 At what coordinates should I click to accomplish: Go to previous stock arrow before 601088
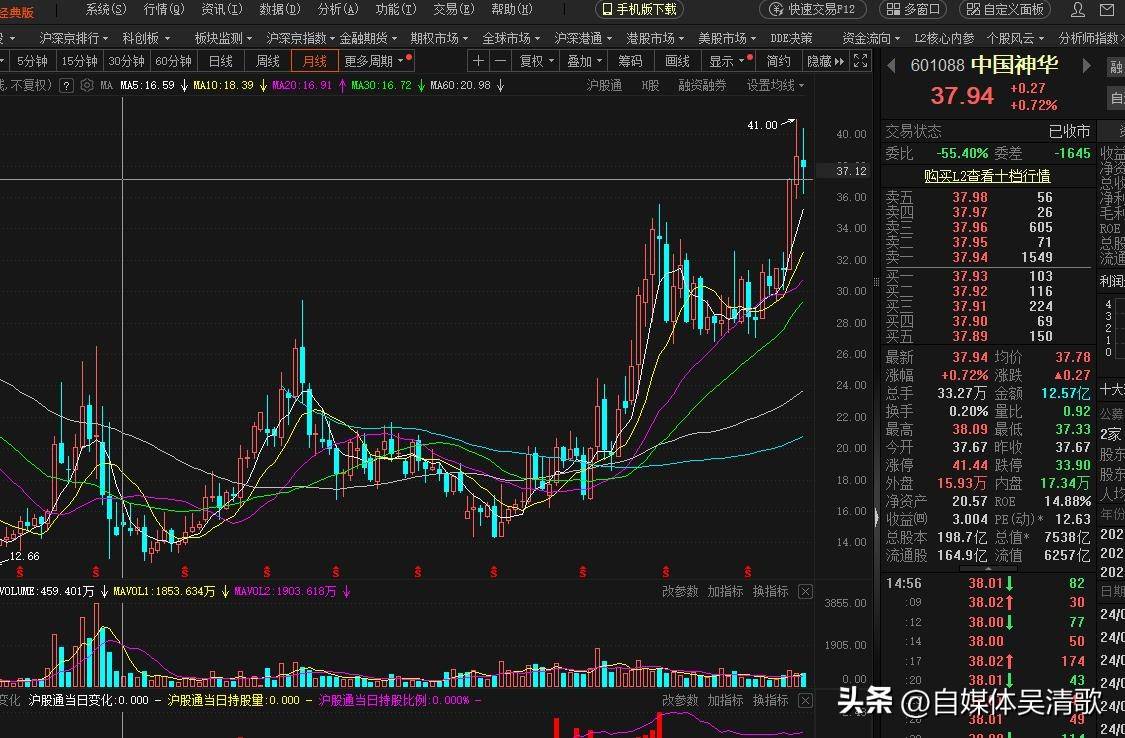pyautogui.click(x=891, y=66)
